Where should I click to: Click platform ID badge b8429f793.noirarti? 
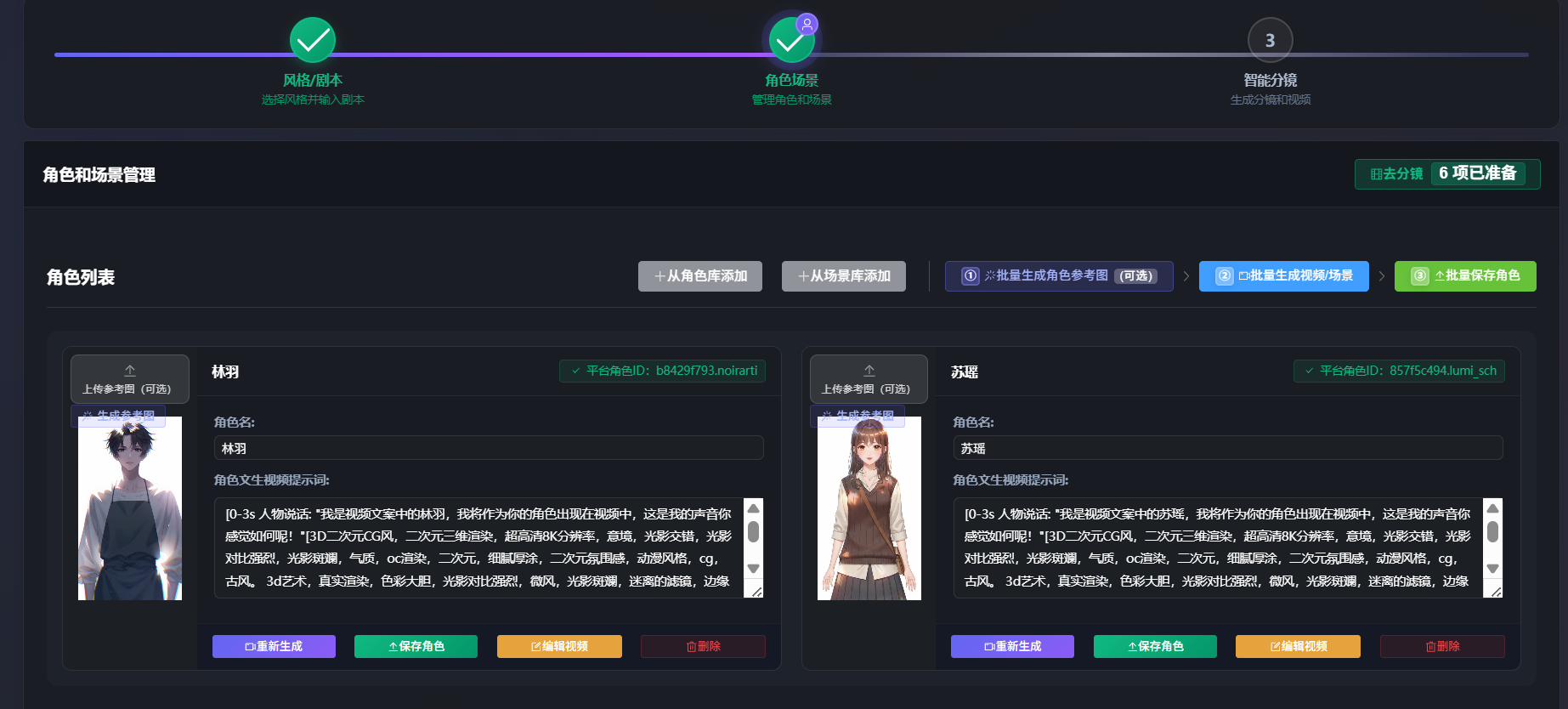point(663,371)
